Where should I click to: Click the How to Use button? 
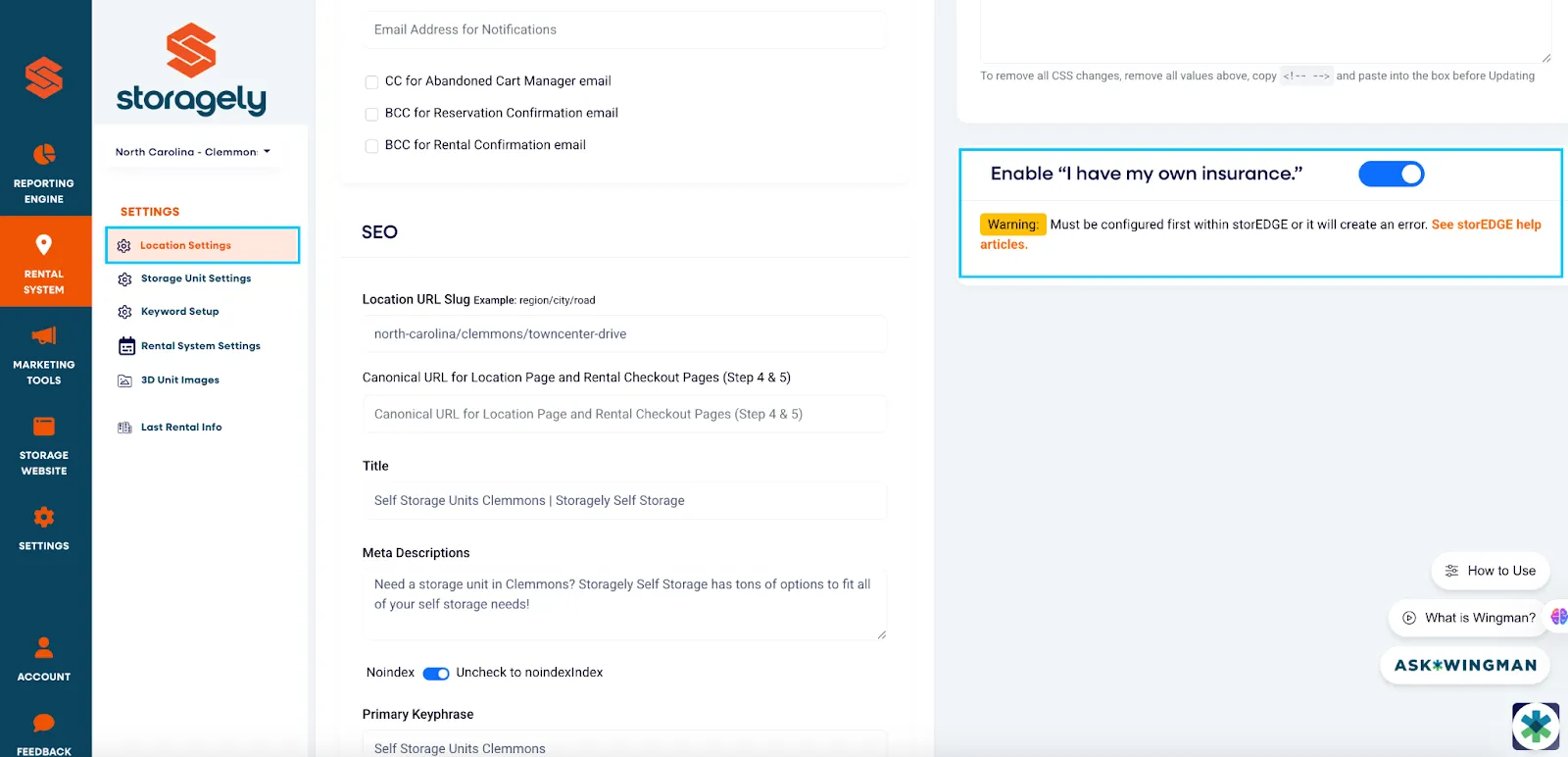pos(1490,571)
